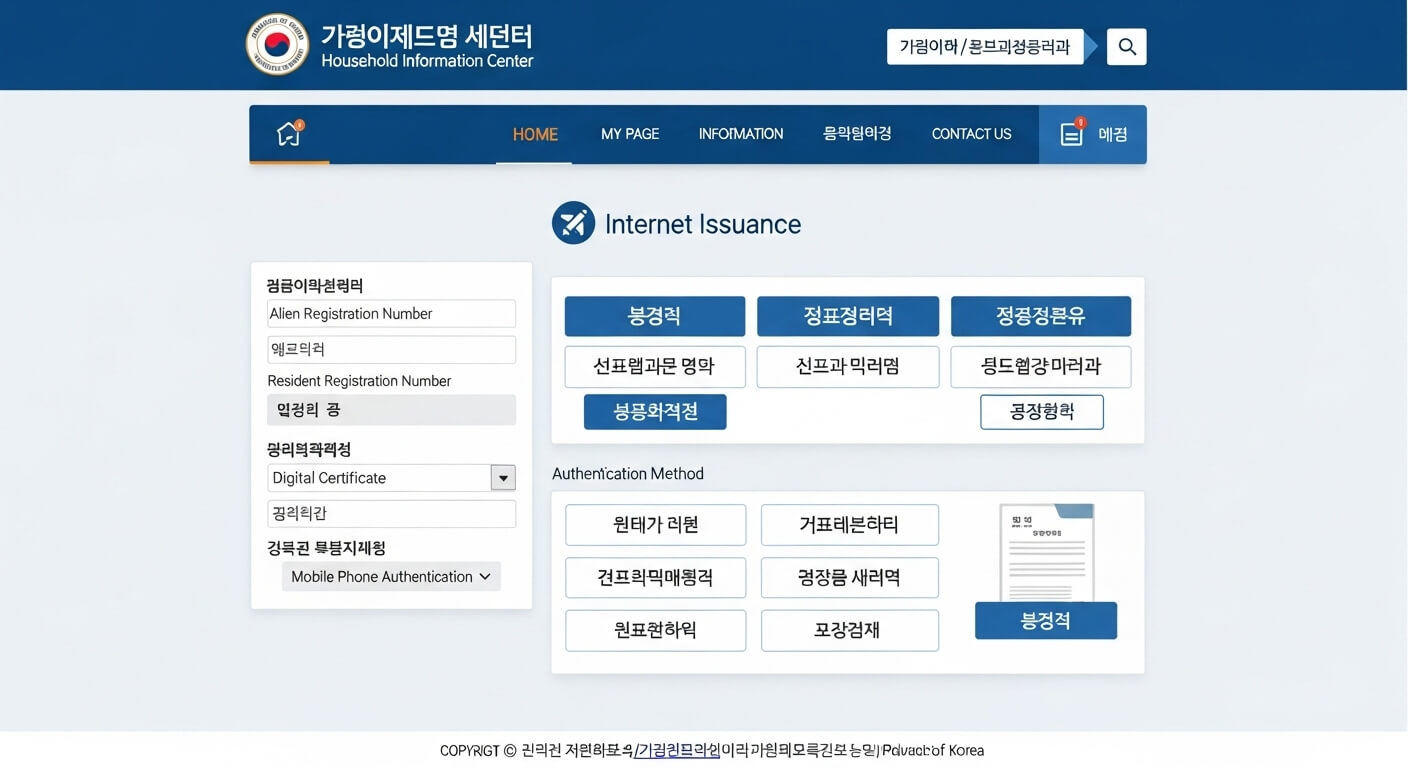The width and height of the screenshot is (1408, 768).
Task: Open the Mobile Phone Authentication dropdown
Action: [x=391, y=576]
